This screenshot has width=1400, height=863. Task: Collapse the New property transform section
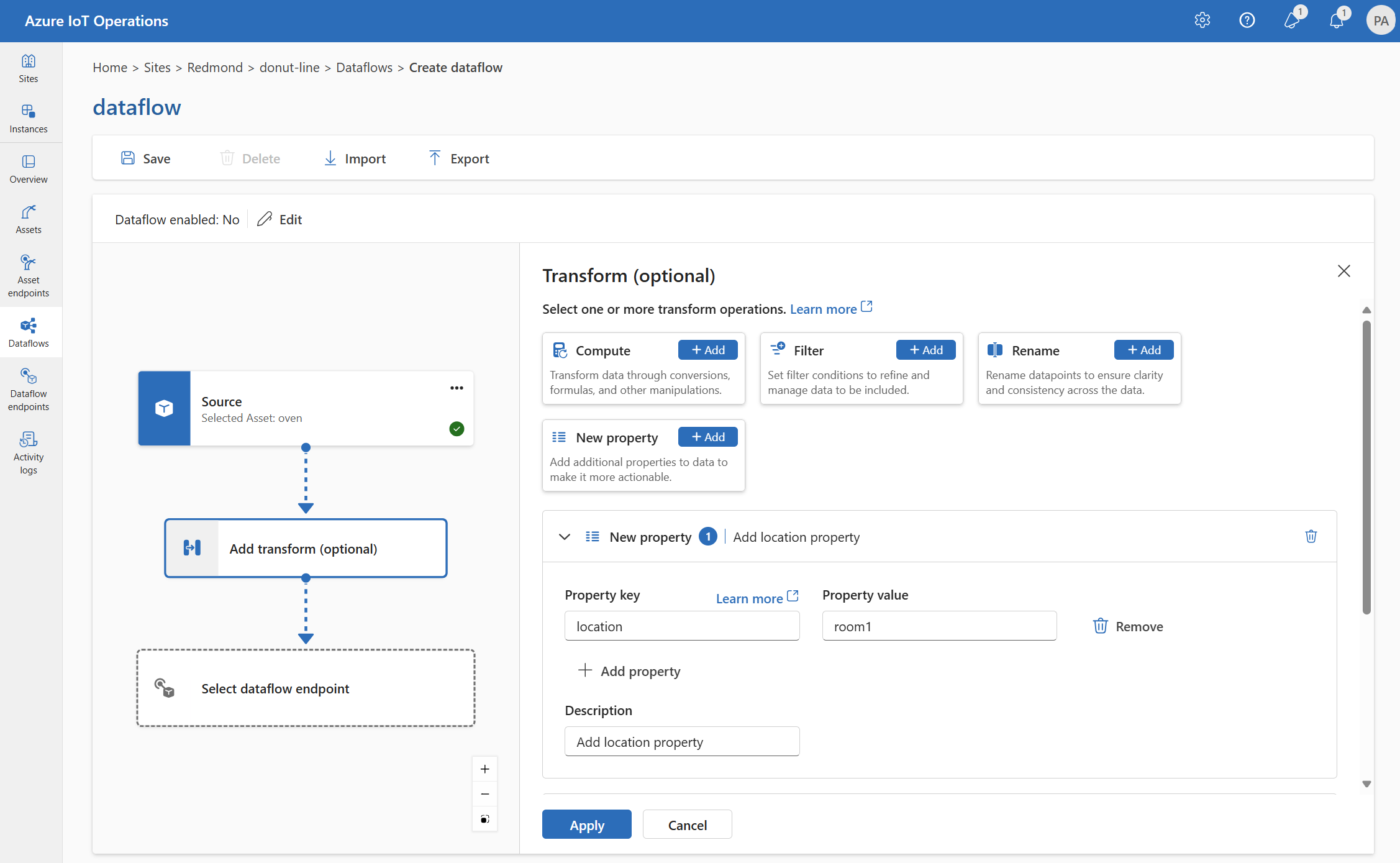pos(563,536)
